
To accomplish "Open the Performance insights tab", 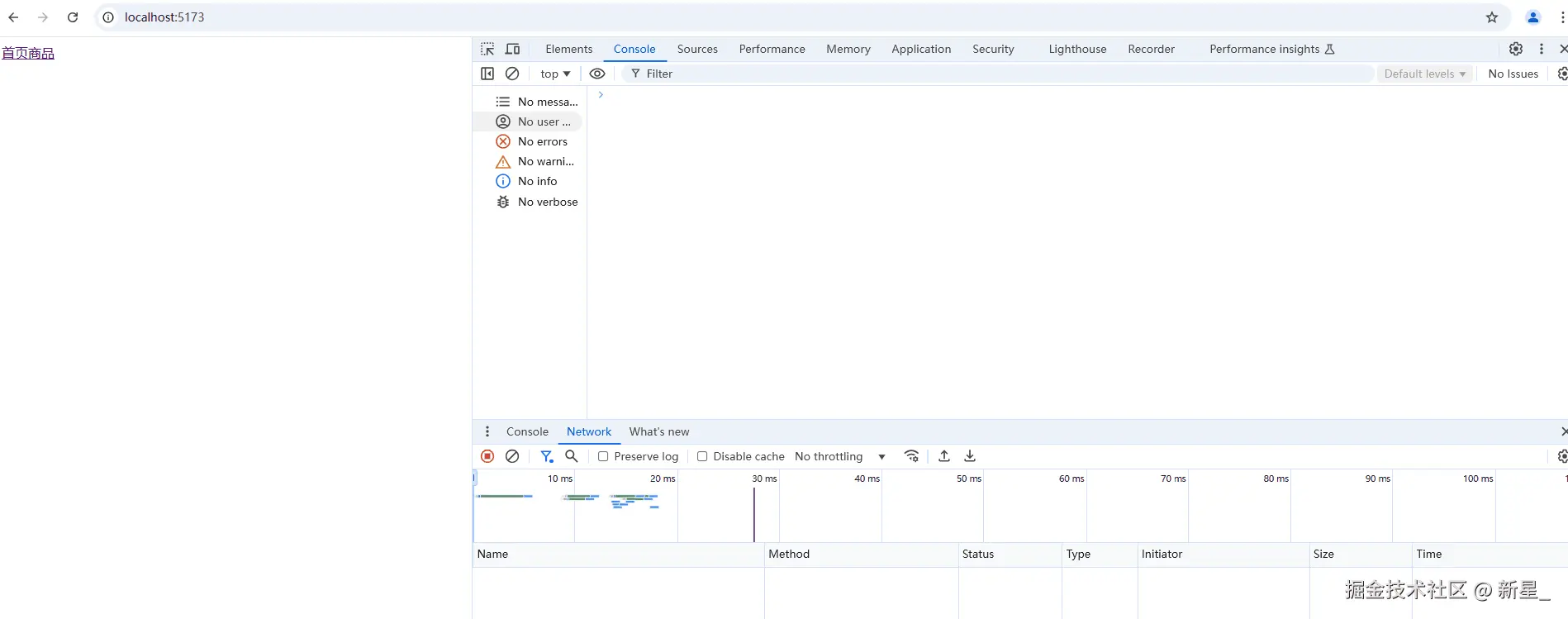I will click(1271, 49).
